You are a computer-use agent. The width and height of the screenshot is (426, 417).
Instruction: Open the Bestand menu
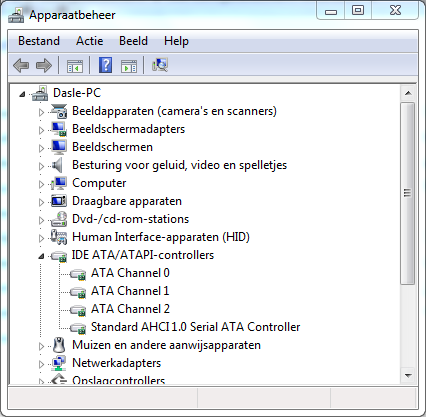point(39,41)
